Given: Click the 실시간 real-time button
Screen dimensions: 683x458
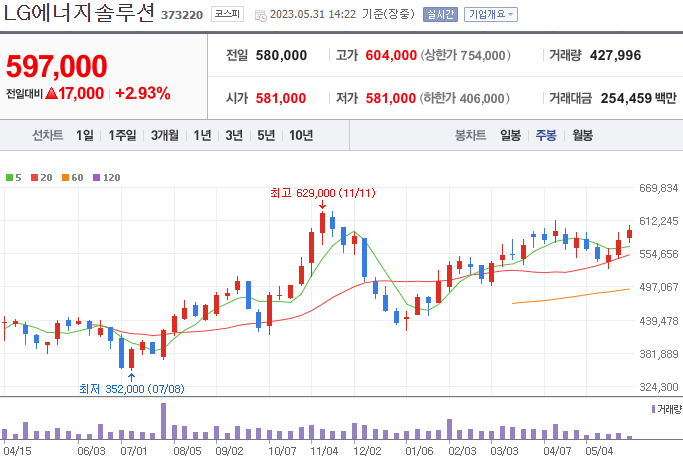Looking at the screenshot, I should pyautogui.click(x=440, y=14).
